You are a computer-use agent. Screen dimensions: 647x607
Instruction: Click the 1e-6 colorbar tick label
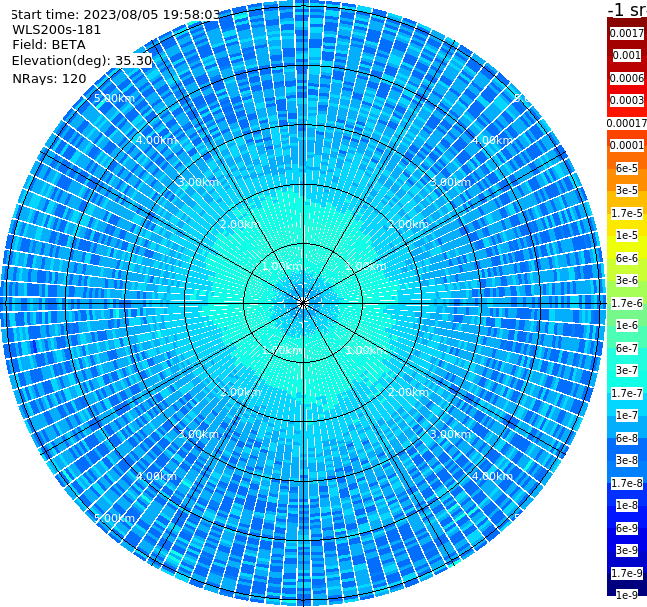point(627,325)
